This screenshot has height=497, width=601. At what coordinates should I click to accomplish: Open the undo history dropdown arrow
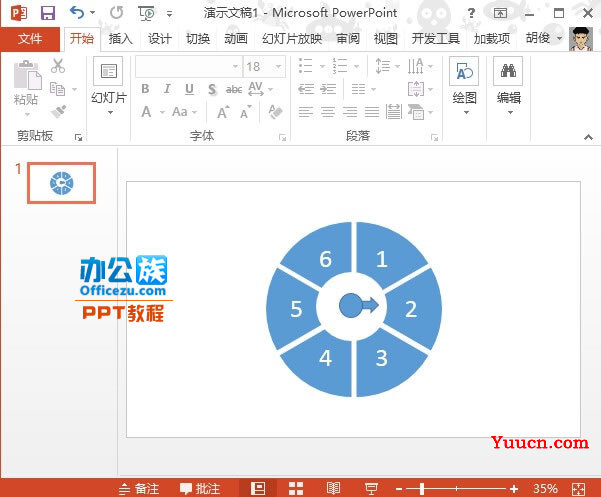click(92, 13)
